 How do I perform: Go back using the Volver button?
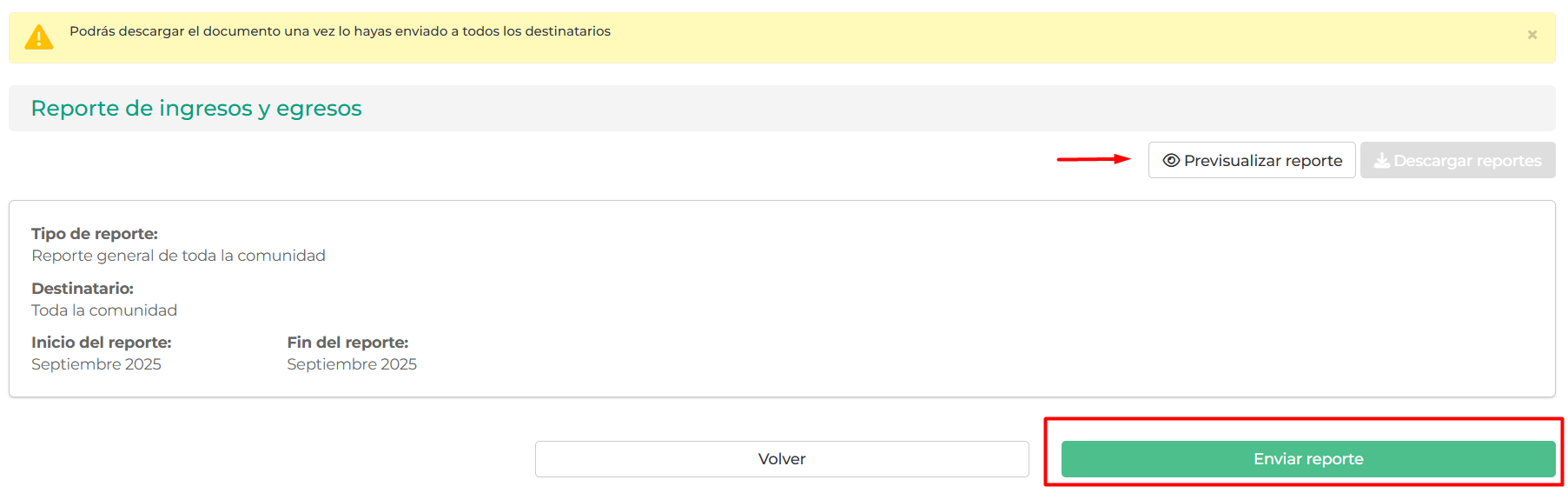(x=782, y=459)
